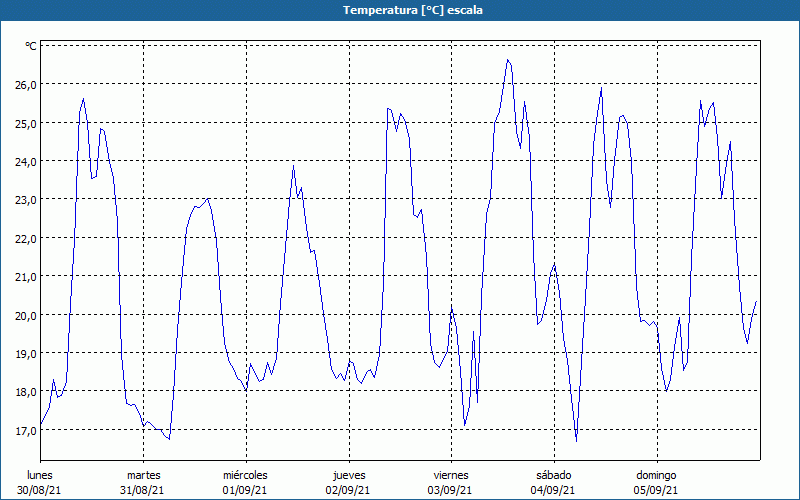Click the 03/09/21 date label

pyautogui.click(x=450, y=490)
